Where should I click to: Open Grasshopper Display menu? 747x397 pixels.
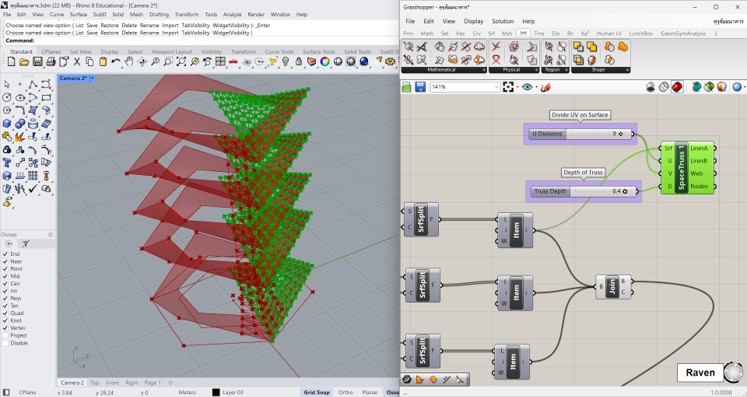pos(474,21)
